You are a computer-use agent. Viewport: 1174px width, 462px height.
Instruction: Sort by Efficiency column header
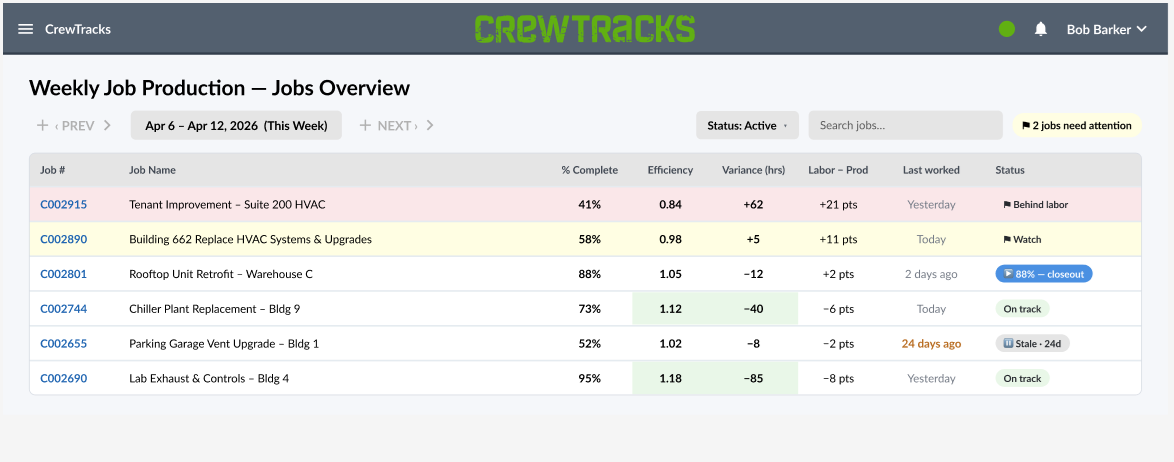pyautogui.click(x=670, y=170)
